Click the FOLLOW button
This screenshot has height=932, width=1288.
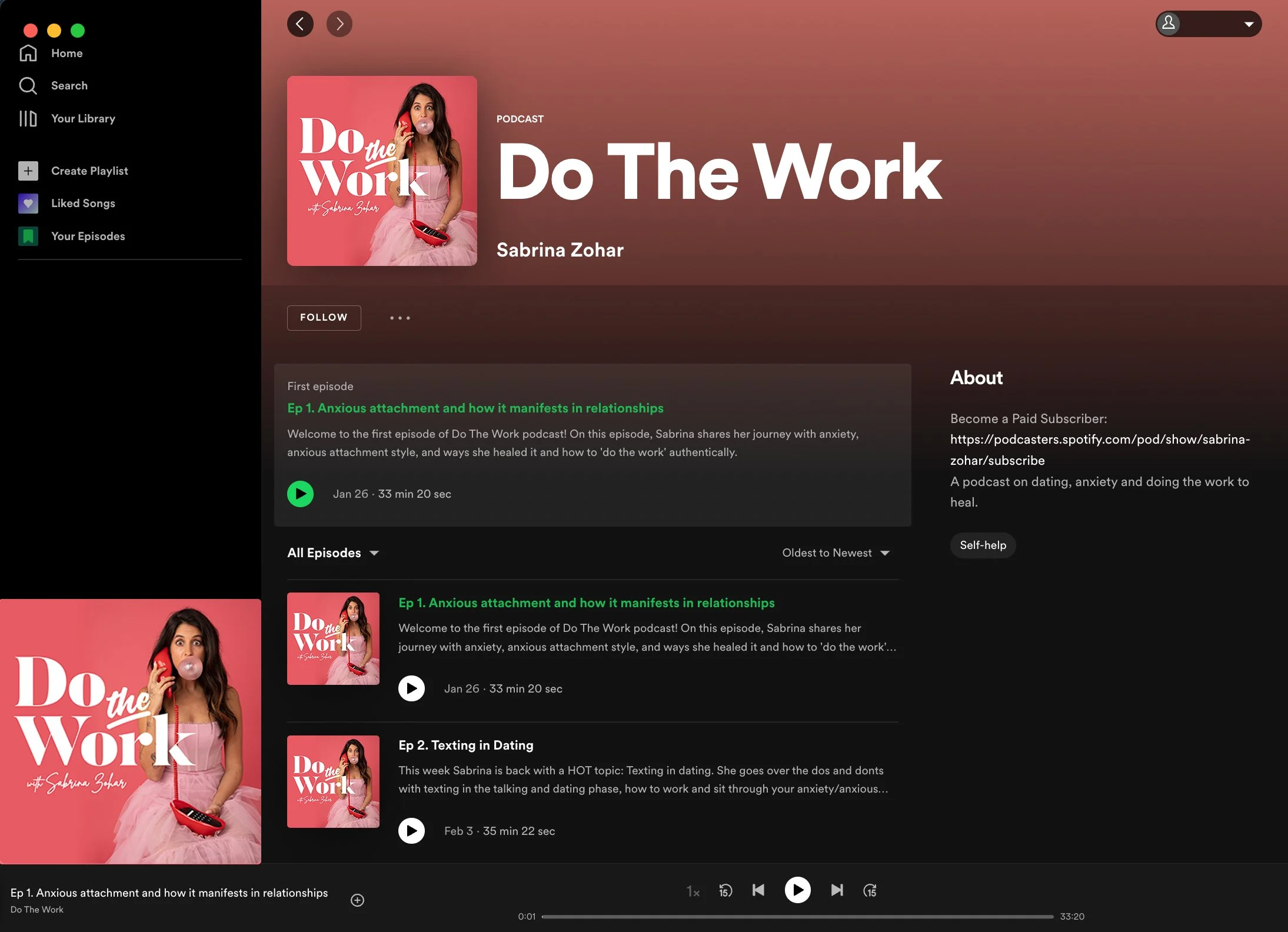click(324, 318)
